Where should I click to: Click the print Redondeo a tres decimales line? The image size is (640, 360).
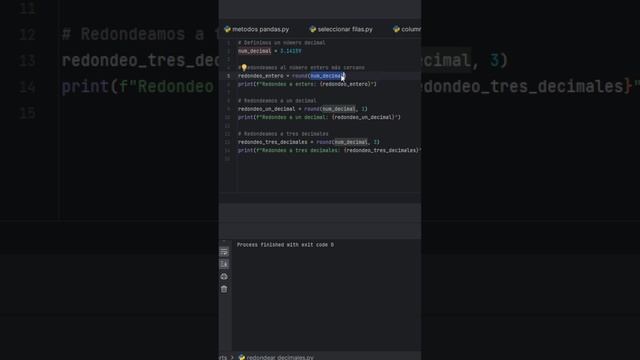[329, 150]
